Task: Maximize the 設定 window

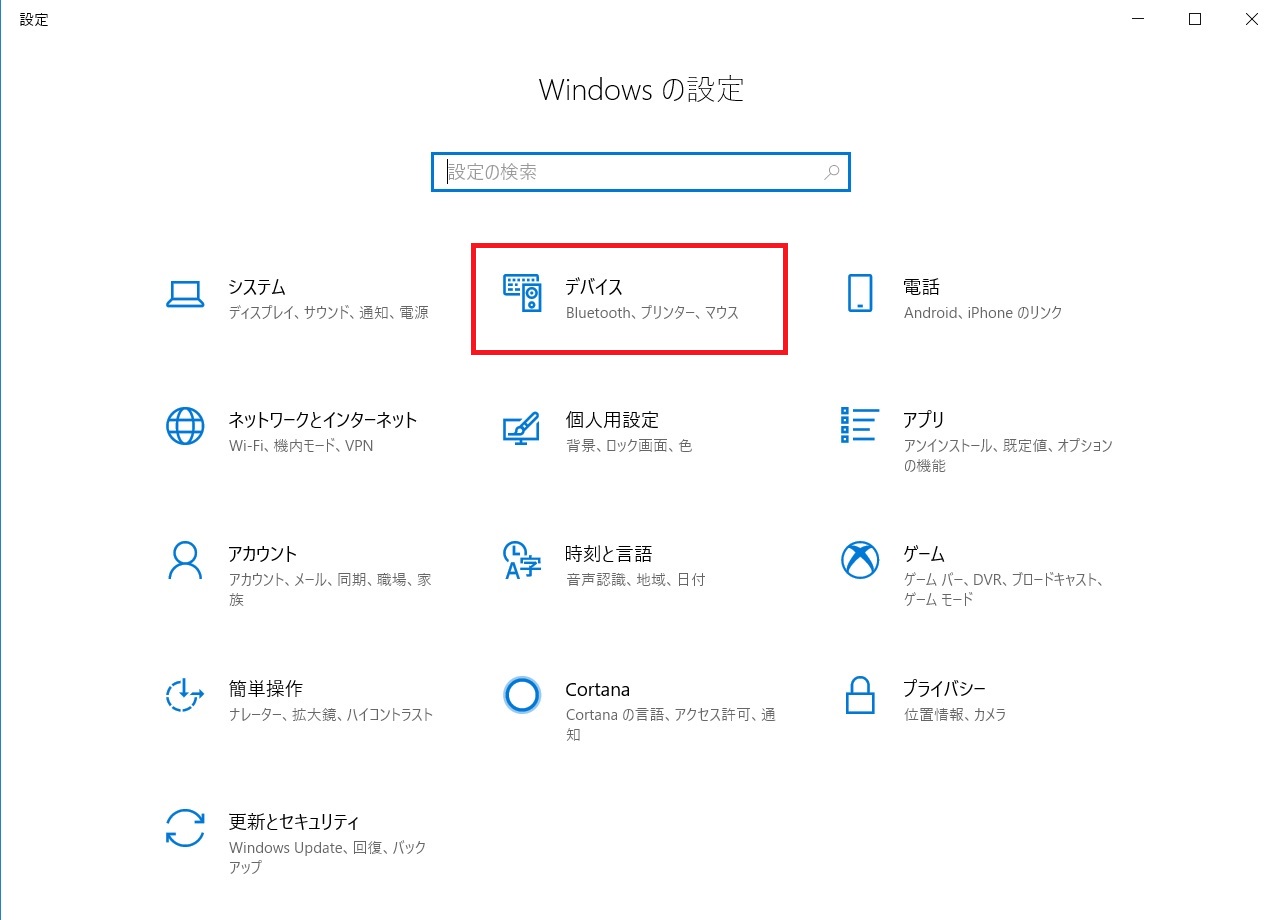Action: pyautogui.click(x=1195, y=19)
